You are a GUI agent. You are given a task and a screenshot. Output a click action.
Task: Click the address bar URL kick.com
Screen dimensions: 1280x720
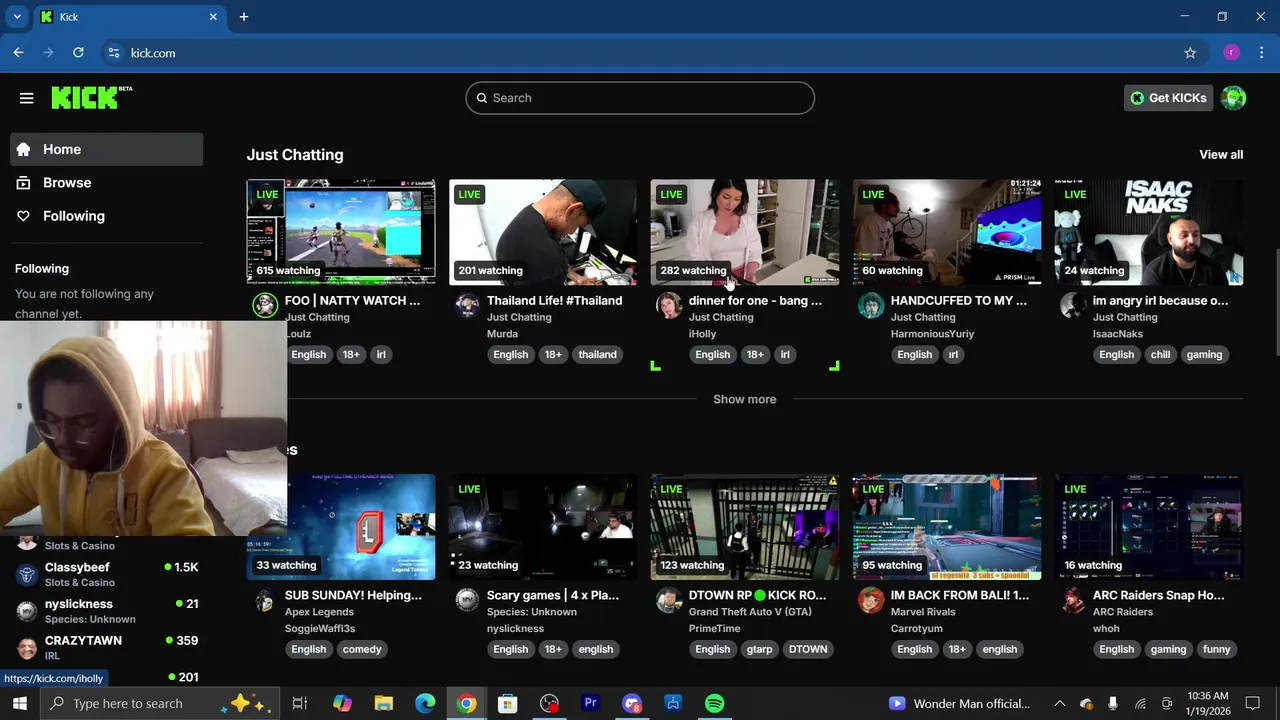tap(153, 53)
